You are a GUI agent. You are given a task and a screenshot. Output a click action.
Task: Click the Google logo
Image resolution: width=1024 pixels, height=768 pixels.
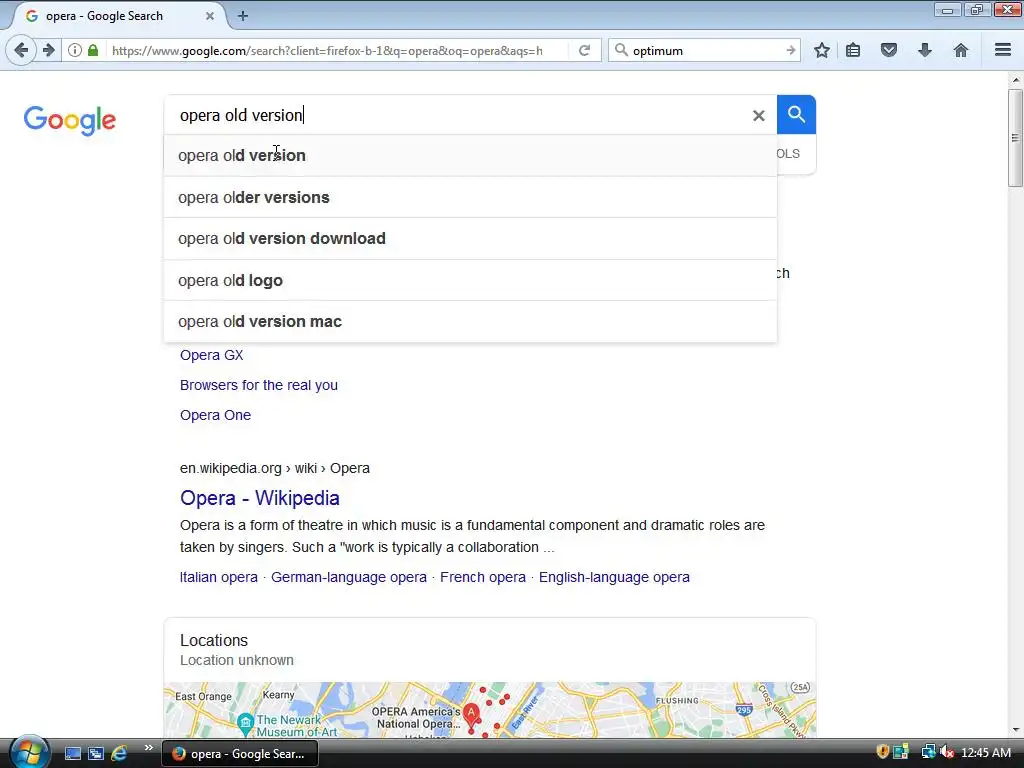[x=70, y=120]
